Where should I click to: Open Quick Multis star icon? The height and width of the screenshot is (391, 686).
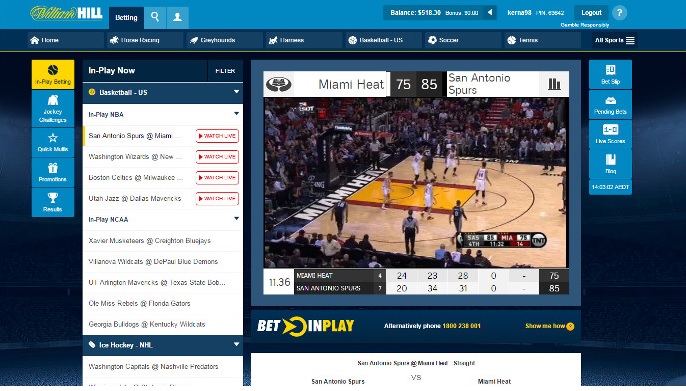click(52, 143)
